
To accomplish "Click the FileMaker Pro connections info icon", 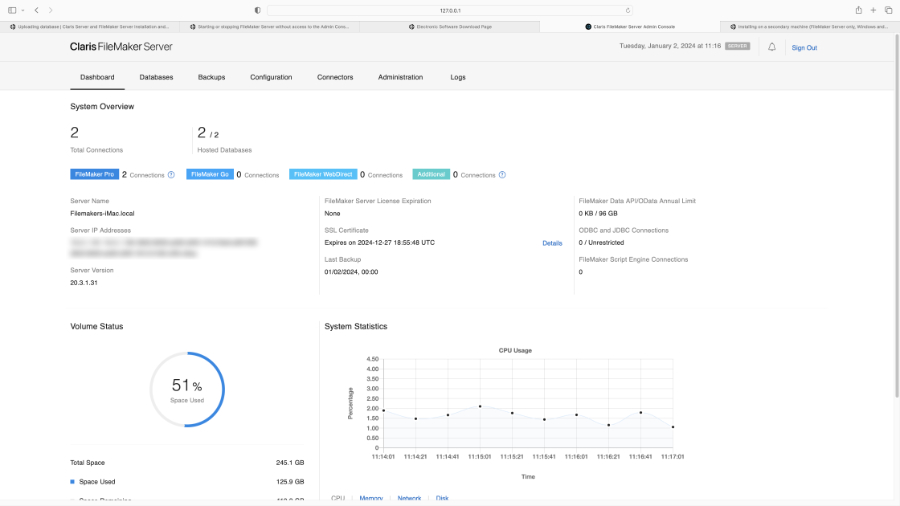I will coord(171,174).
